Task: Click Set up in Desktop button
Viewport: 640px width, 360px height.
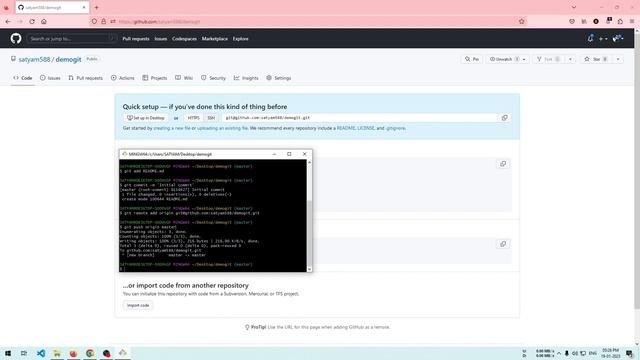Action: pos(146,118)
